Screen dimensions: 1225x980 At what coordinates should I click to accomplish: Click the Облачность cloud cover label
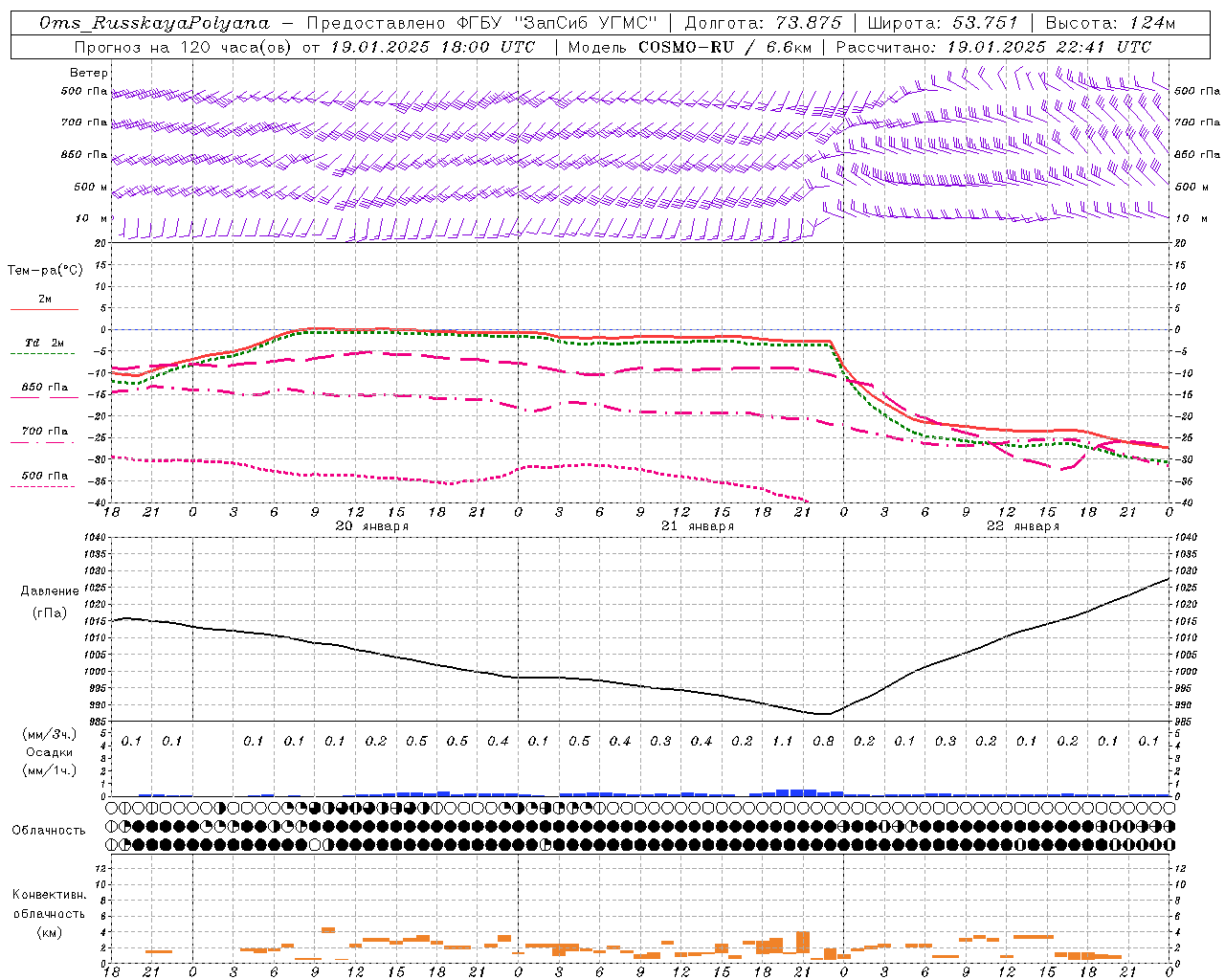click(x=49, y=830)
